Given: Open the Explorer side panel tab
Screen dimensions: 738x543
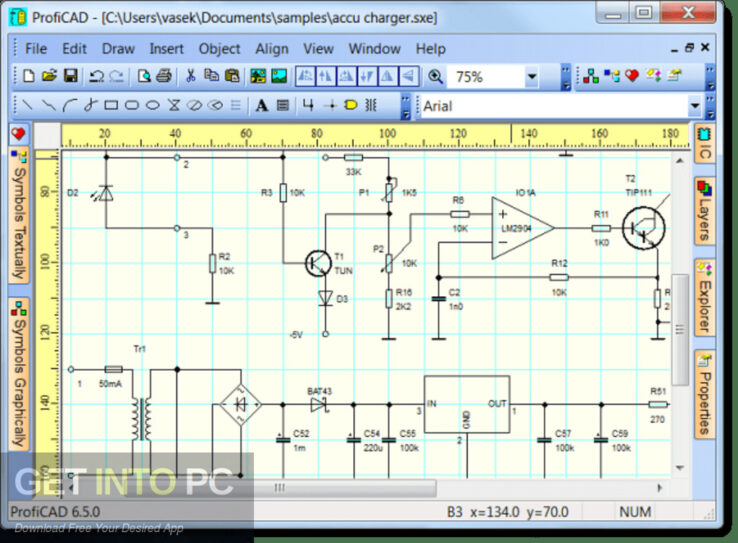Looking at the screenshot, I should pos(704,297).
